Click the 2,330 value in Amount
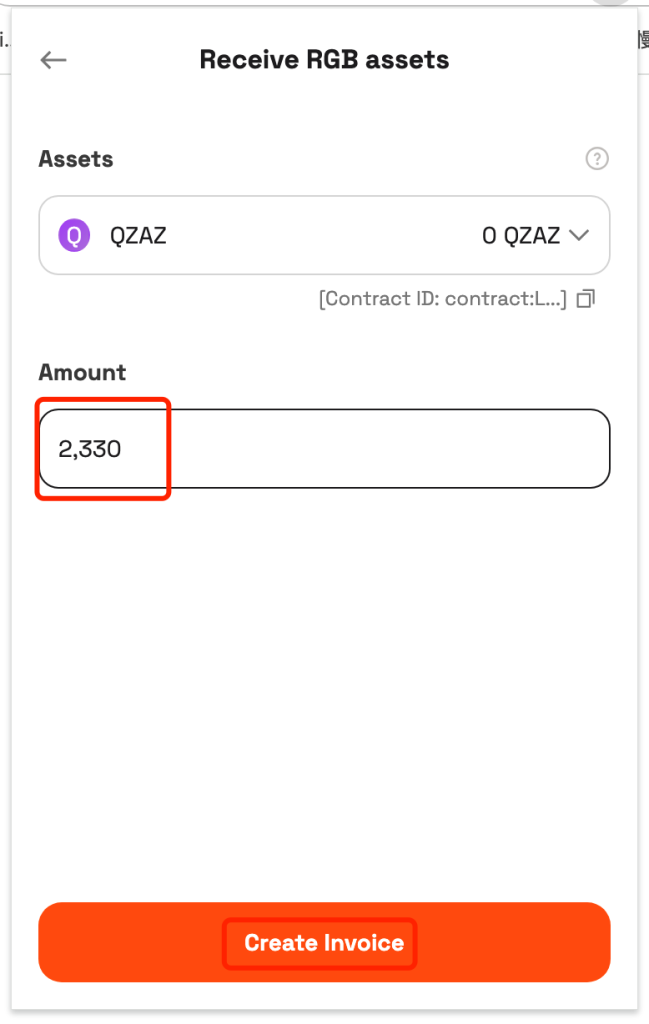The width and height of the screenshot is (649, 1024). tap(89, 449)
